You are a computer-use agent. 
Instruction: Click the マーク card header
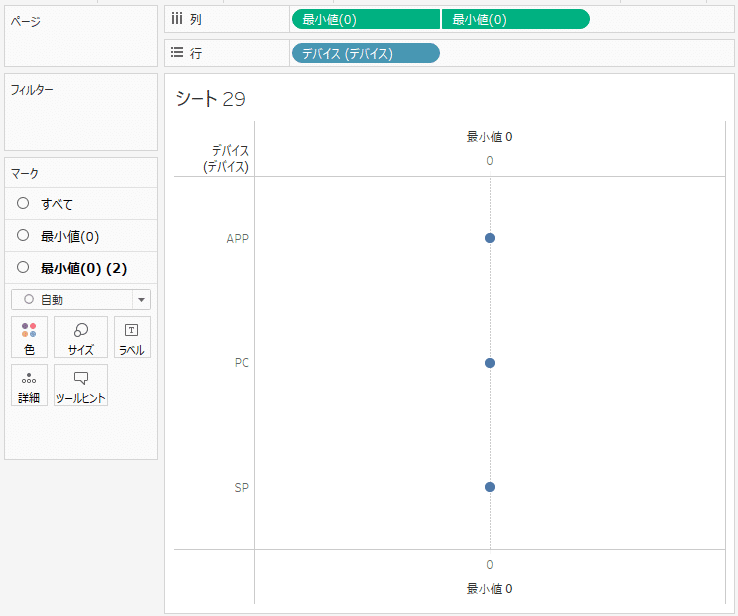click(25, 173)
